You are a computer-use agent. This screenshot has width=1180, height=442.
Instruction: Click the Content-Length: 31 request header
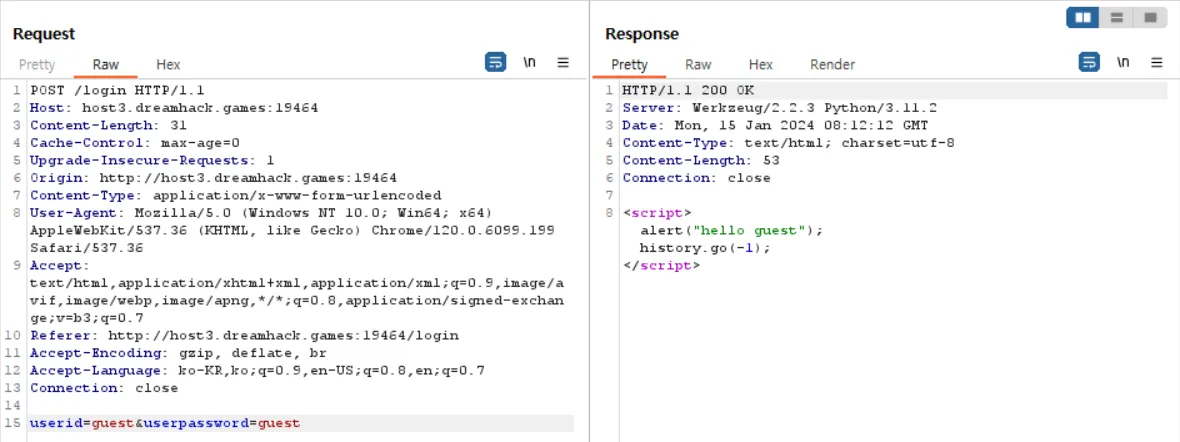coord(108,125)
